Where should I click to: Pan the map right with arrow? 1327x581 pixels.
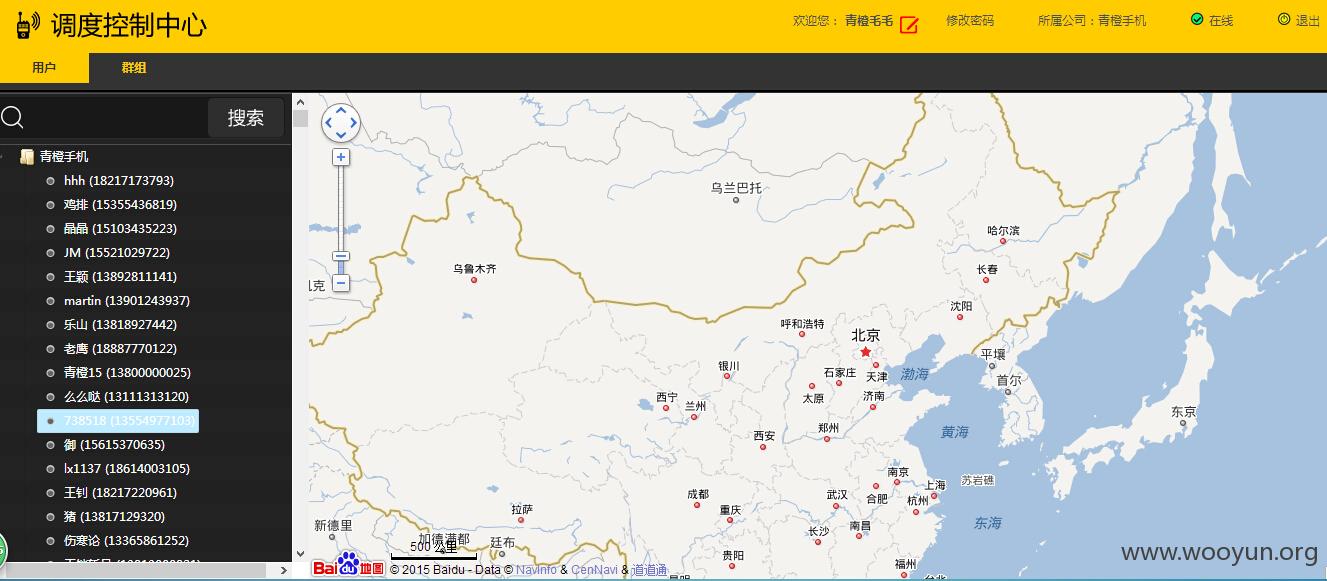pos(353,122)
